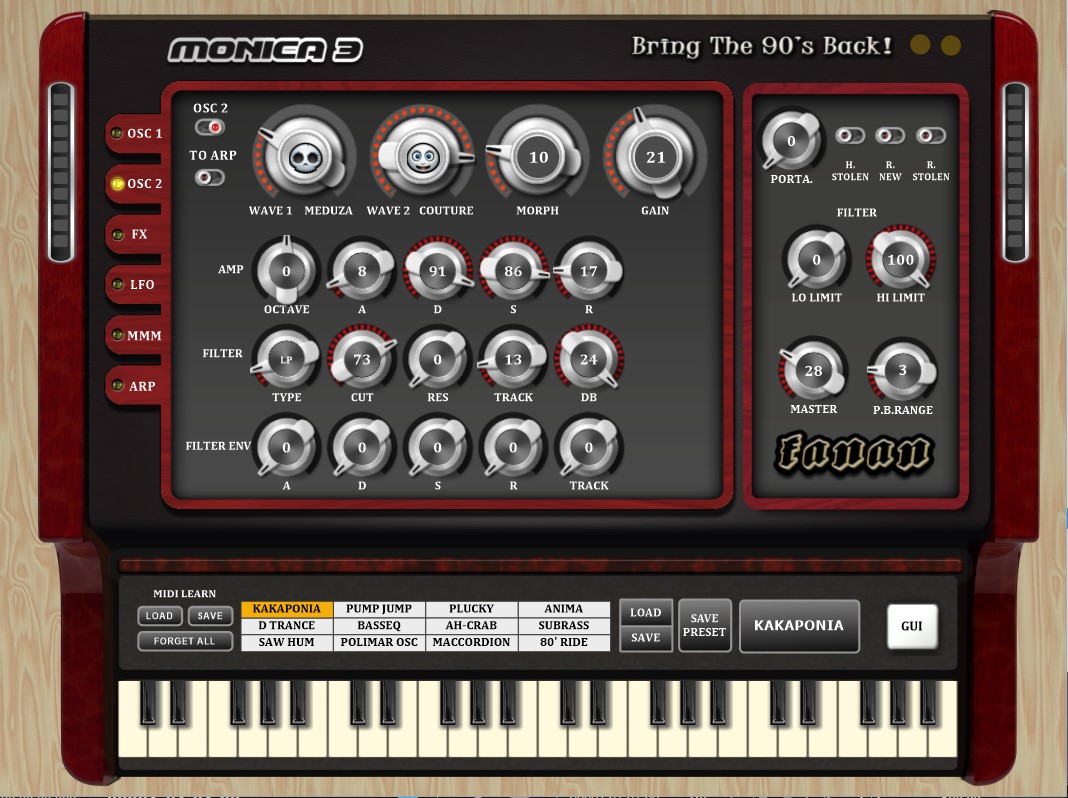Viewport: 1068px width, 798px height.
Task: Click the Wave 2 smiley face knob
Action: [420, 157]
